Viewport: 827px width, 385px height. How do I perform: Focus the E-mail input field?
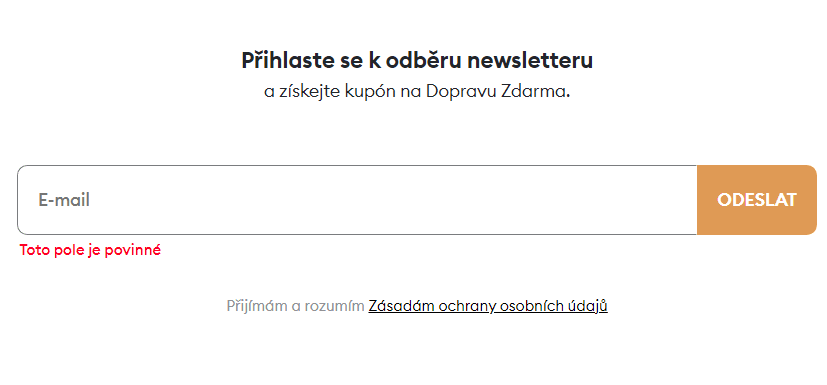pyautogui.click(x=357, y=200)
